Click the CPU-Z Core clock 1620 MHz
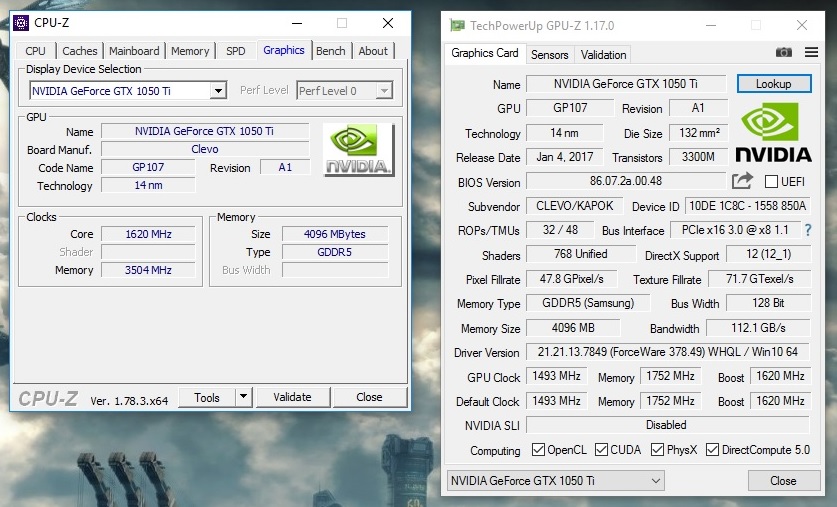The width and height of the screenshot is (837, 507). point(148,234)
